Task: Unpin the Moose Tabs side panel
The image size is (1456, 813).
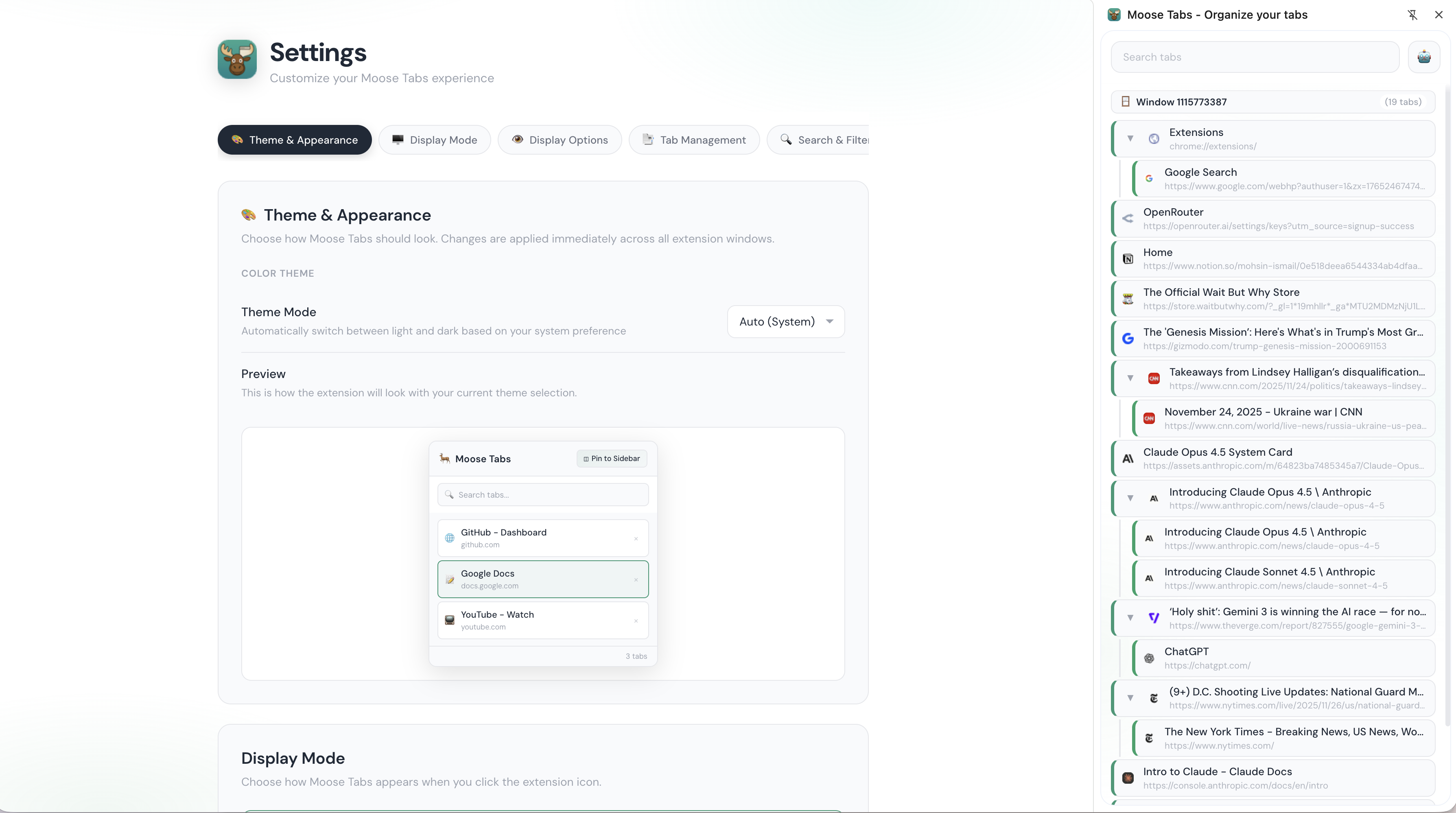Action: click(x=1412, y=15)
